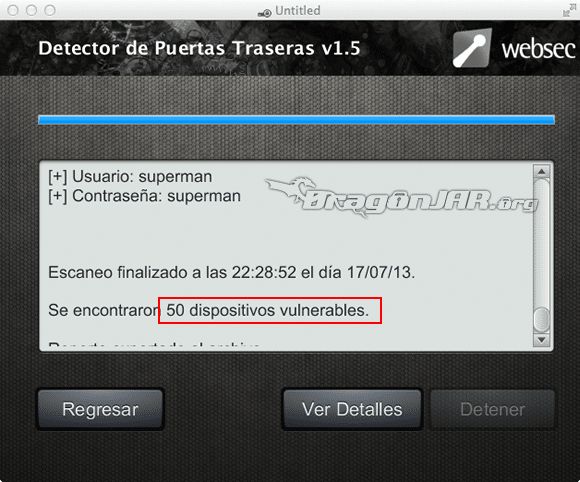This screenshot has height=482, width=580.
Task: Click the green zoom window button
Action: pos(50,10)
